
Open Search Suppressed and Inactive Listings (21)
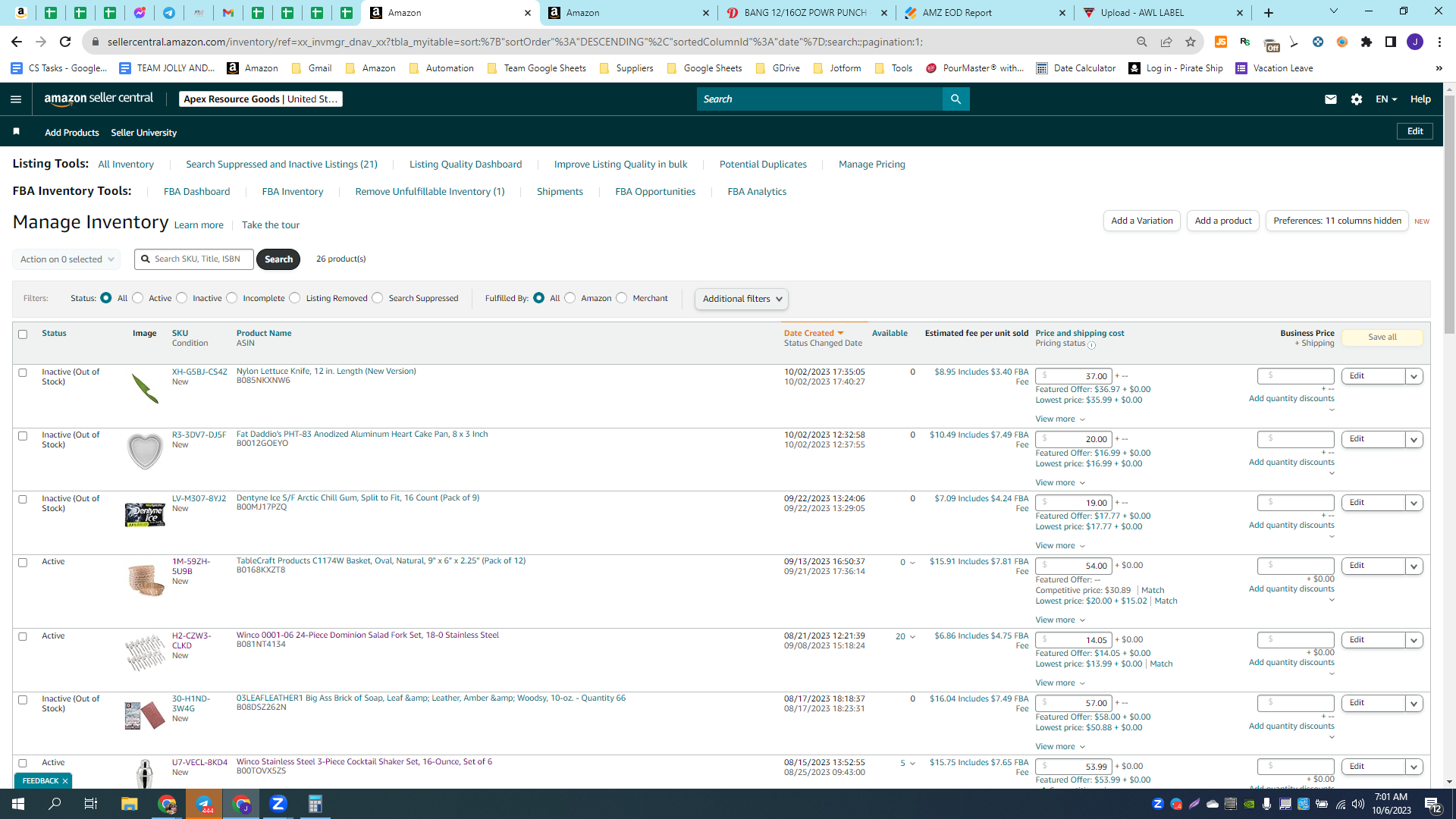(281, 165)
